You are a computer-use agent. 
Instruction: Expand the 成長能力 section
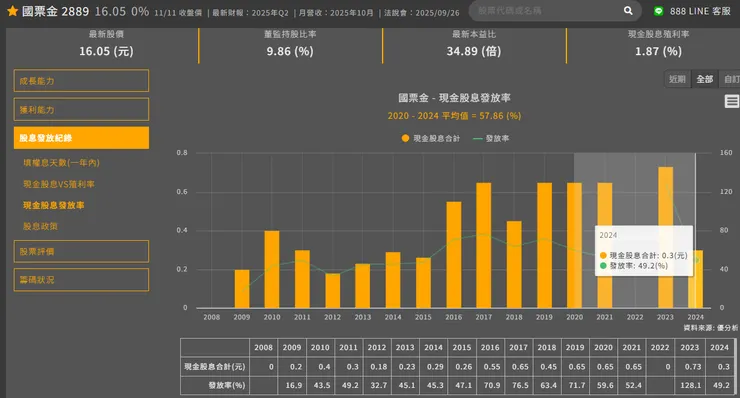pos(81,81)
